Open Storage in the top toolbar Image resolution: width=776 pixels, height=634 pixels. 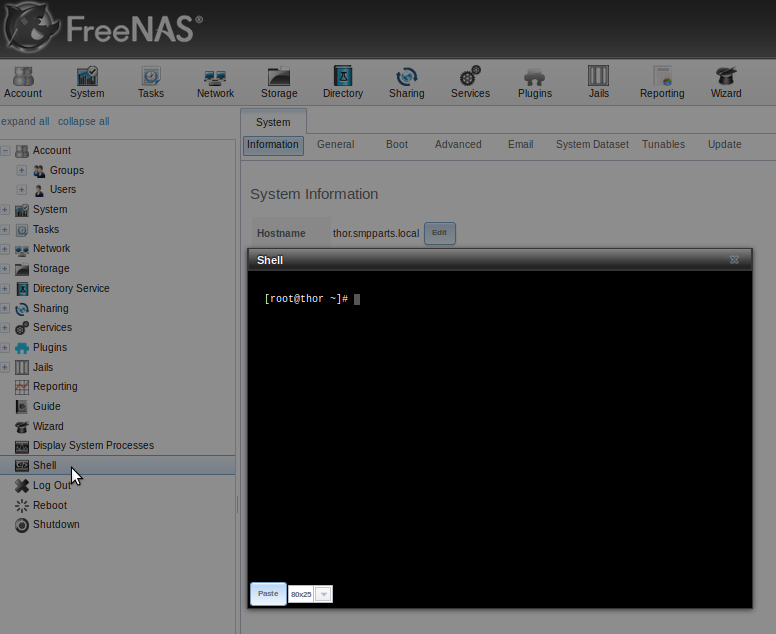[279, 83]
